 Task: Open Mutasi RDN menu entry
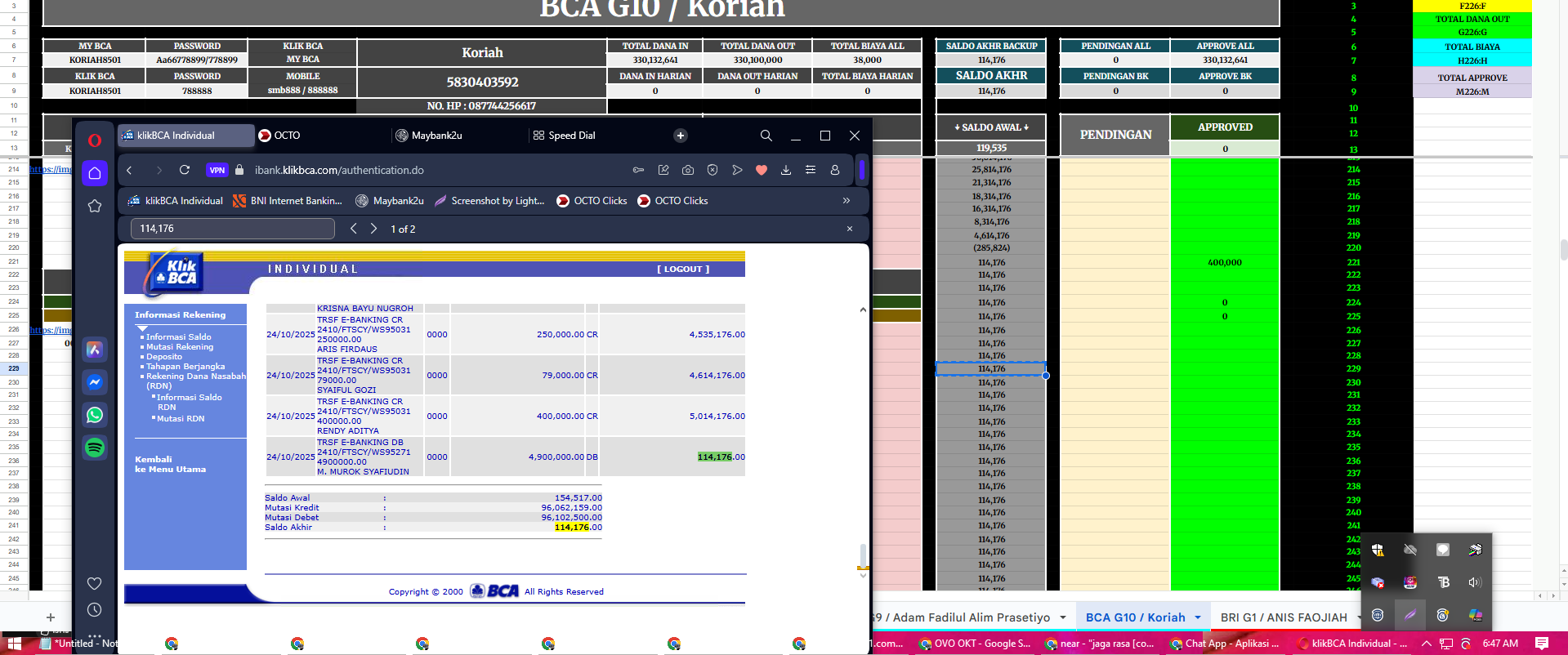pyautogui.click(x=181, y=419)
